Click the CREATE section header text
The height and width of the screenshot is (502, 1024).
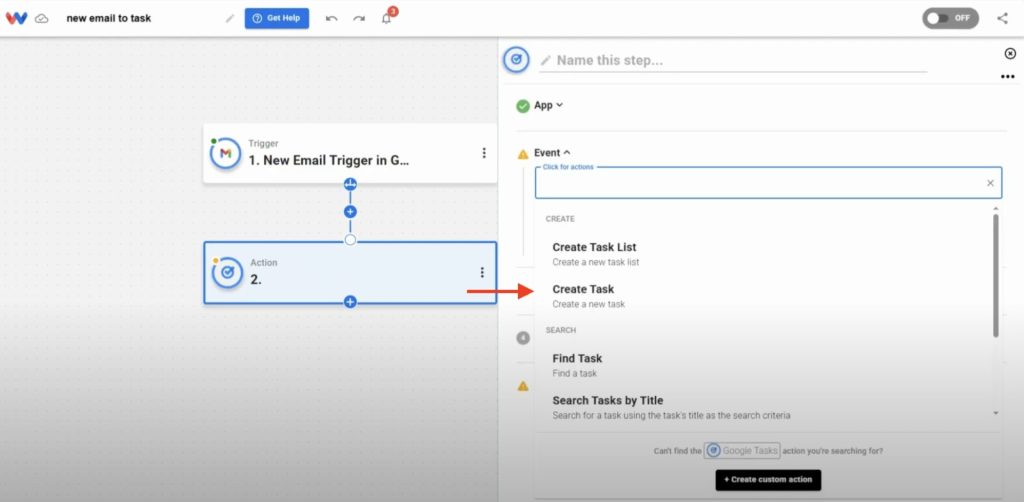(x=560, y=219)
